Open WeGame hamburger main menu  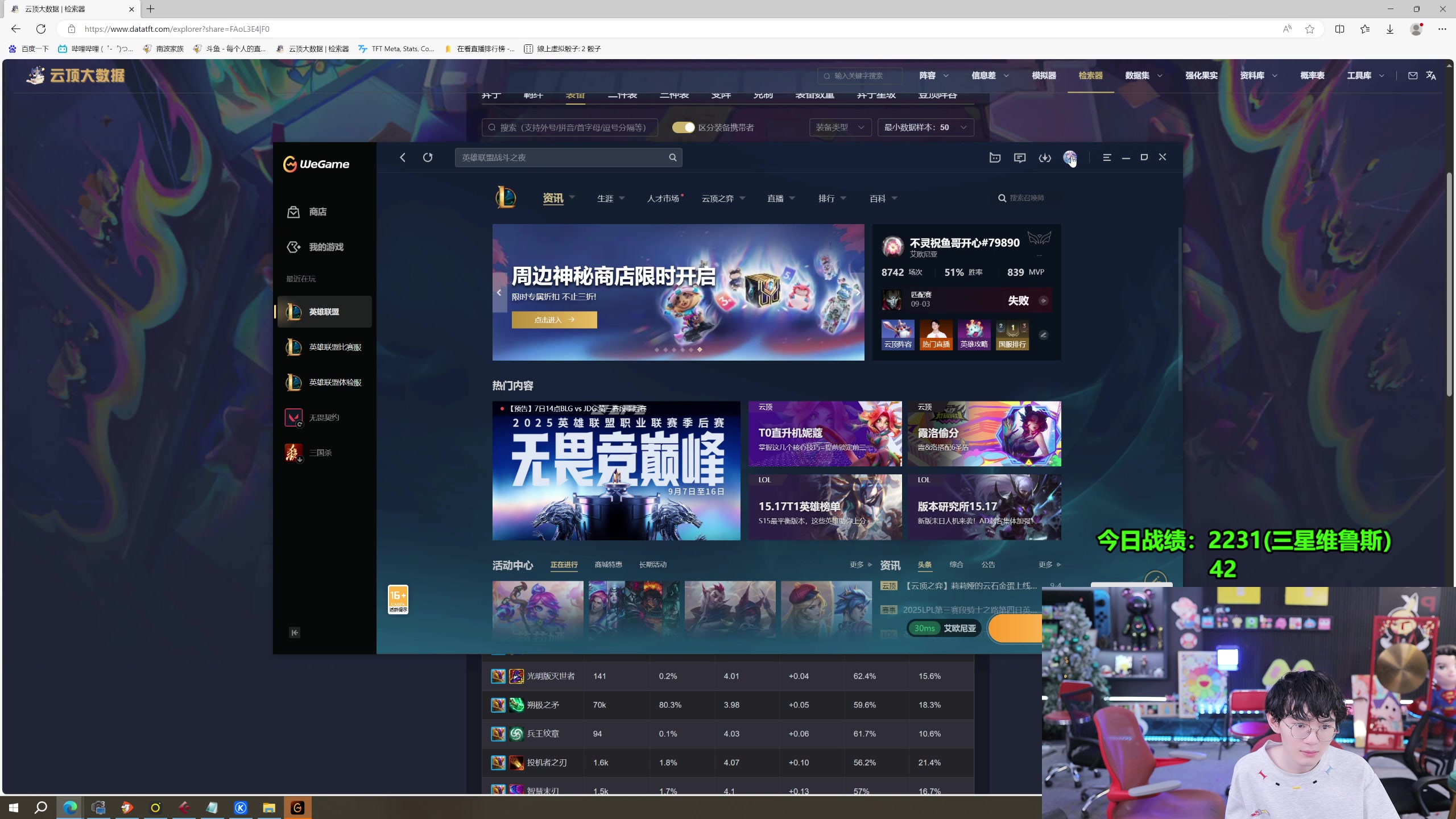(1107, 158)
